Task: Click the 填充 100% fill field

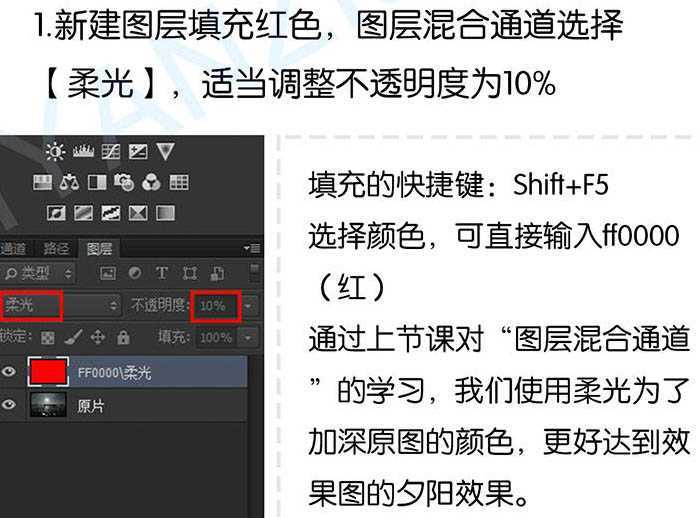Action: 216,338
